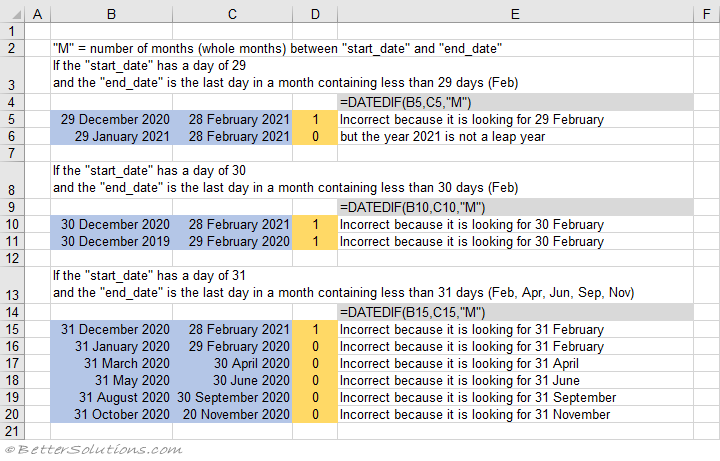This screenshot has height=461, width=720.
Task: Select cell 30 December 2019
Action: coord(112,241)
